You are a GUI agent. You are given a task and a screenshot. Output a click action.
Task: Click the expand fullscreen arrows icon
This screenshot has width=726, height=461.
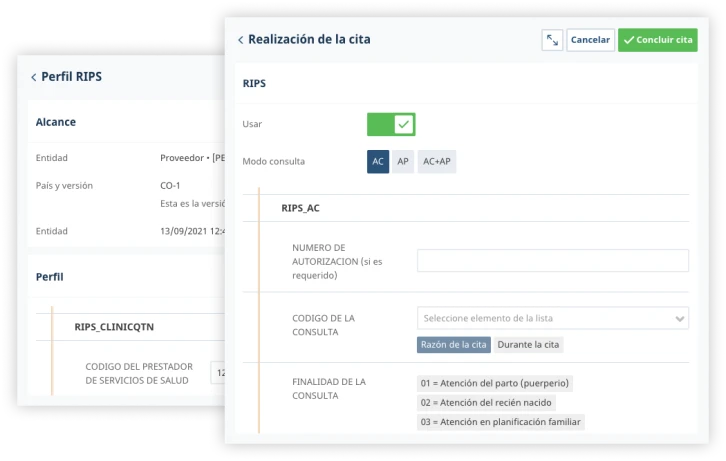[552, 40]
